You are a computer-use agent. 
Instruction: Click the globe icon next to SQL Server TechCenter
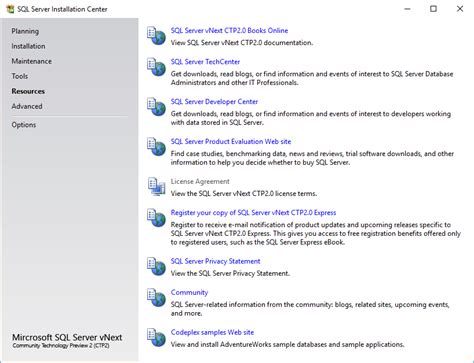point(156,67)
